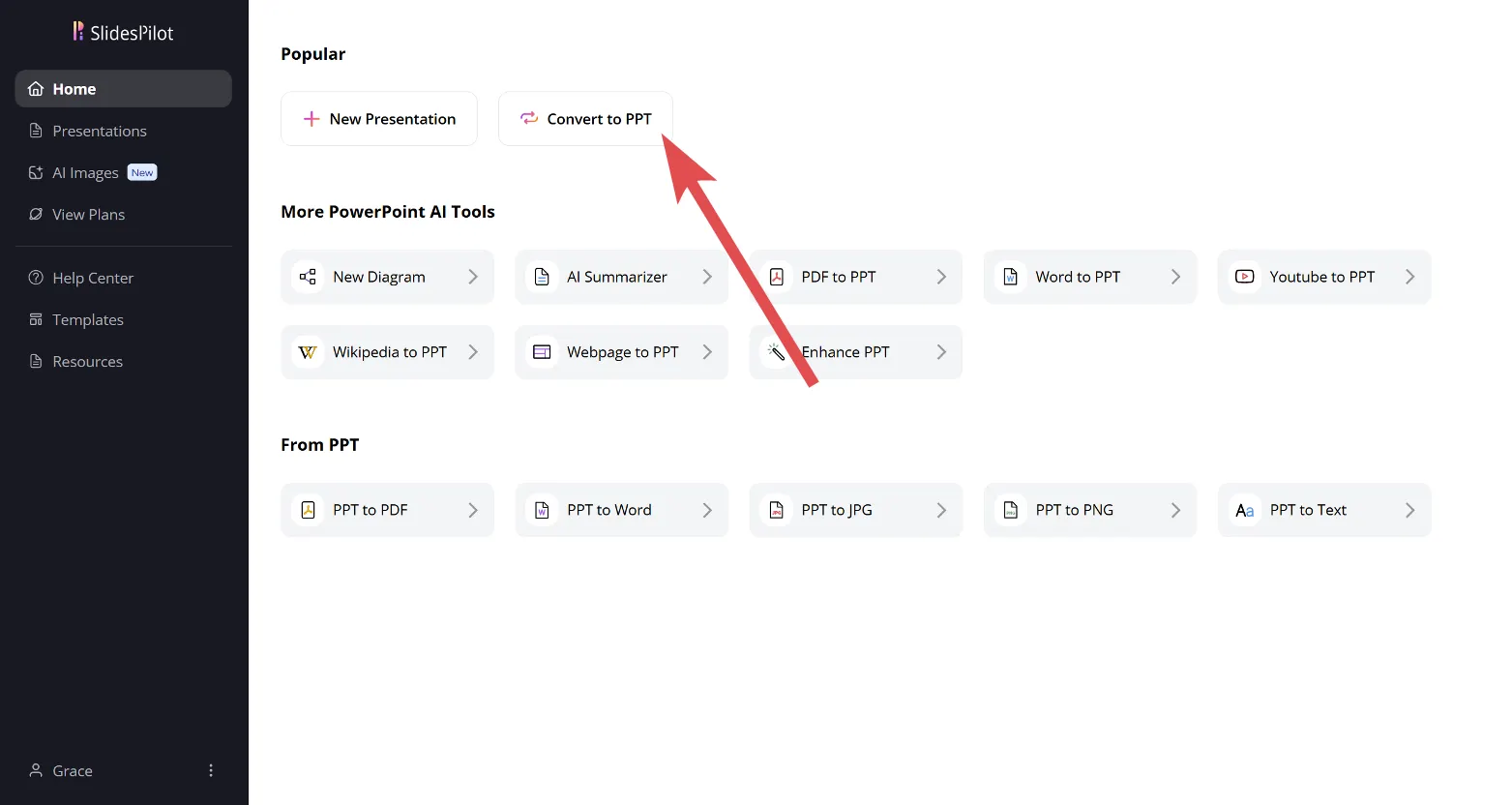This screenshot has width=1512, height=805.
Task: Click the chevron on PPT to PNG
Action: click(1175, 510)
